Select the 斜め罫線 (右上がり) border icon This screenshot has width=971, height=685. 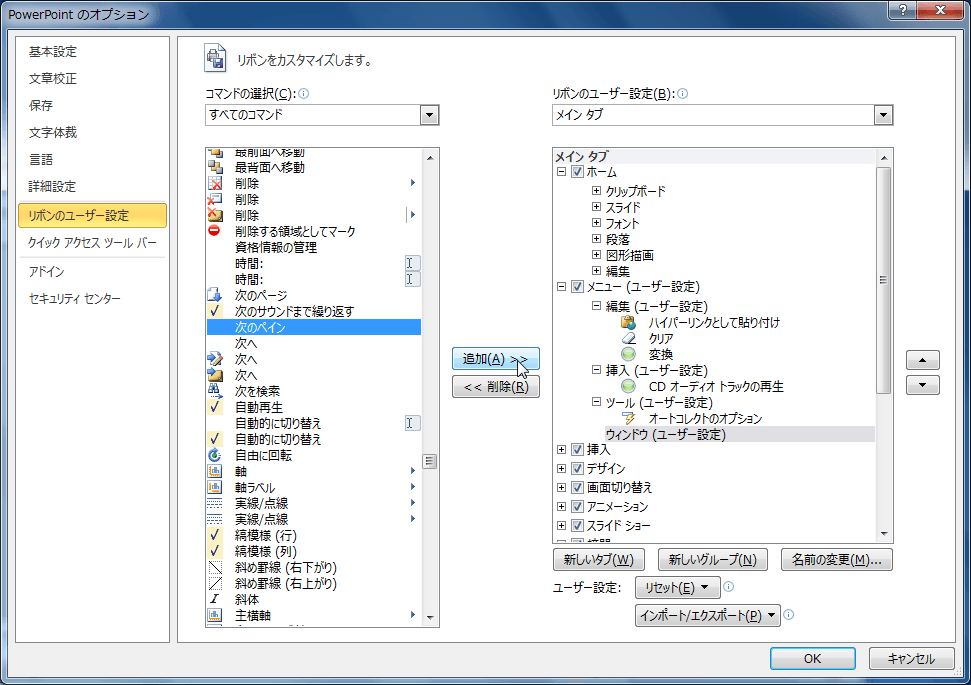coord(214,583)
